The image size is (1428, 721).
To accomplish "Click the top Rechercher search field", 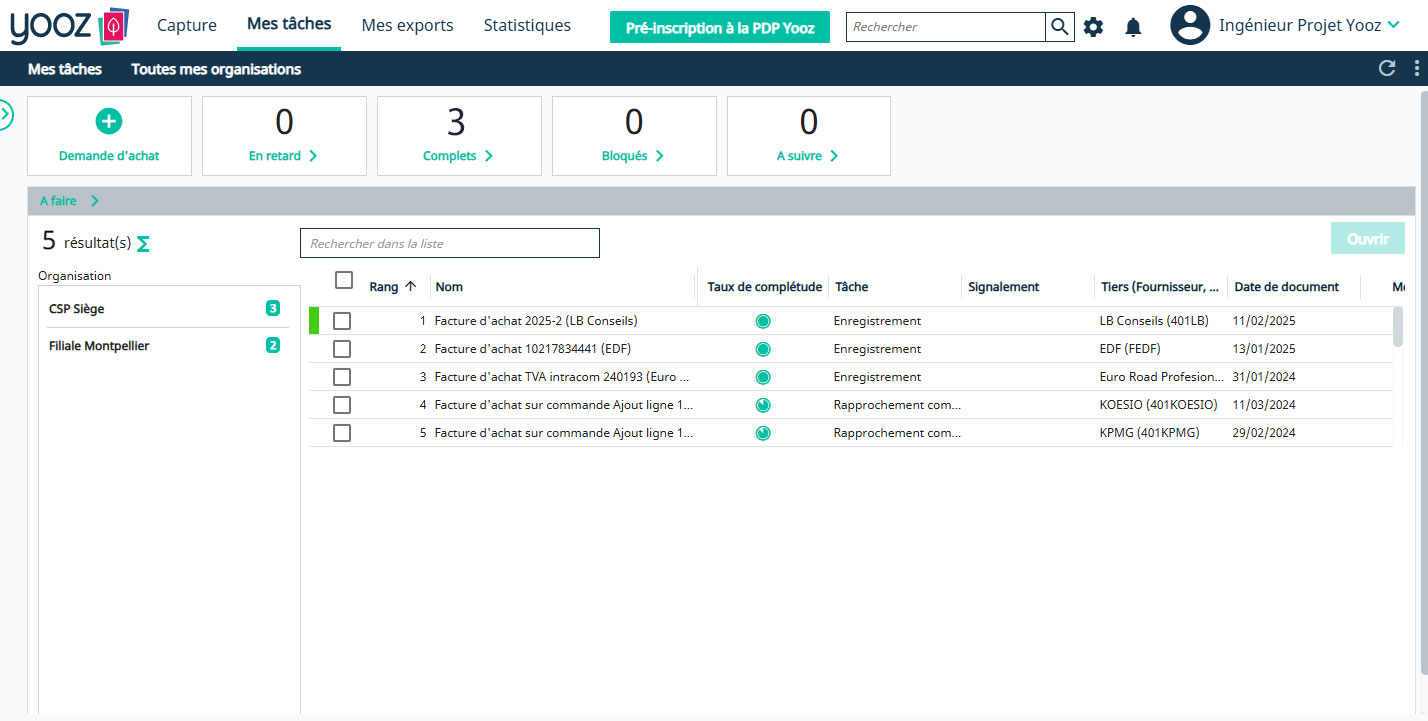I will coord(946,27).
